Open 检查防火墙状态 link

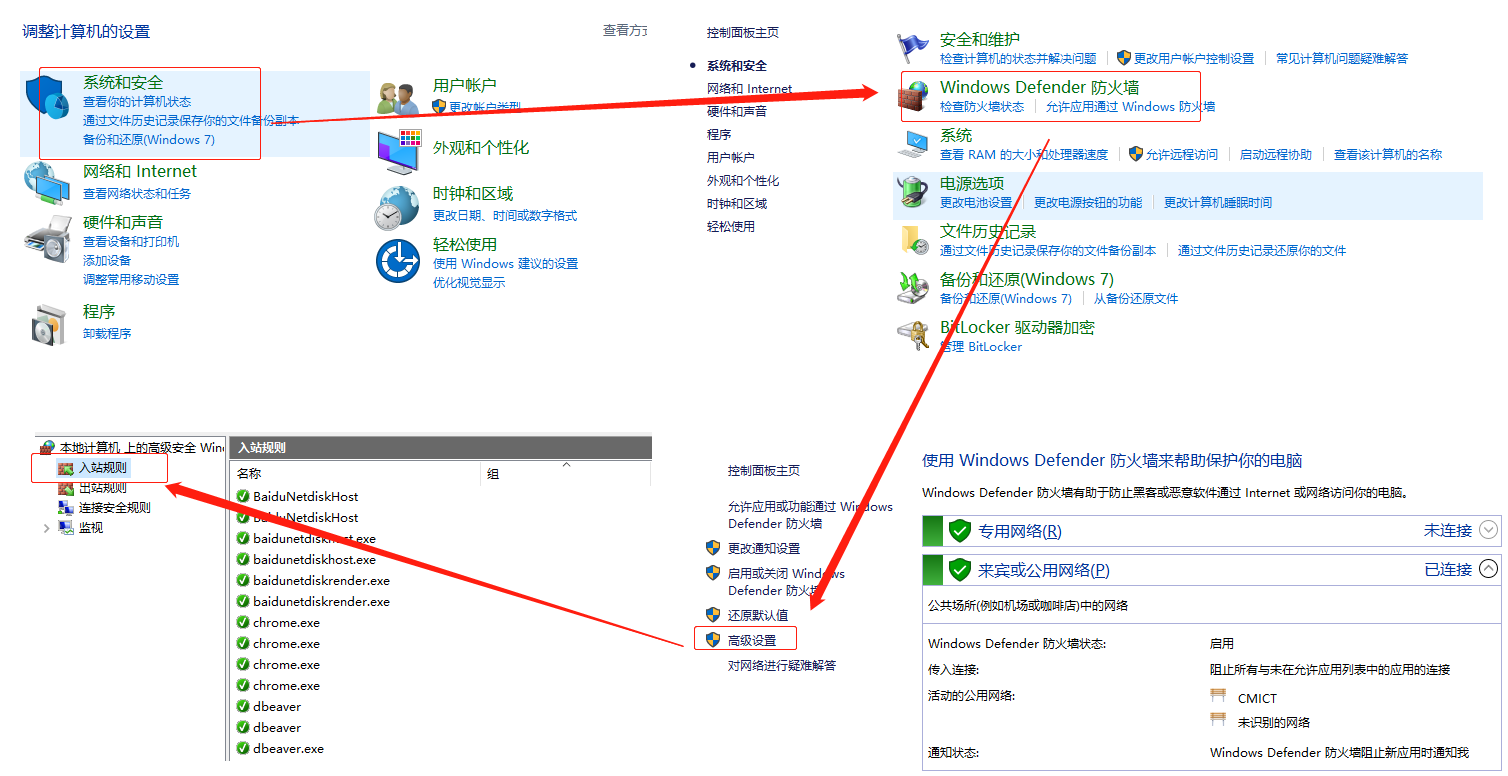tap(982, 106)
